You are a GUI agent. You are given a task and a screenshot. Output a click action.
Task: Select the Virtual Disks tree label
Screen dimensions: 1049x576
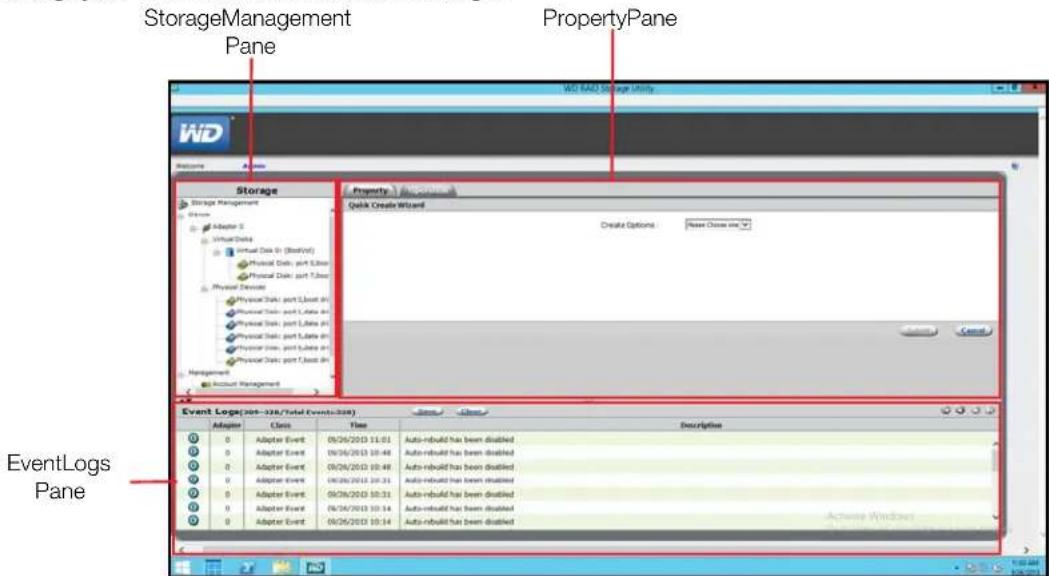tap(232, 239)
